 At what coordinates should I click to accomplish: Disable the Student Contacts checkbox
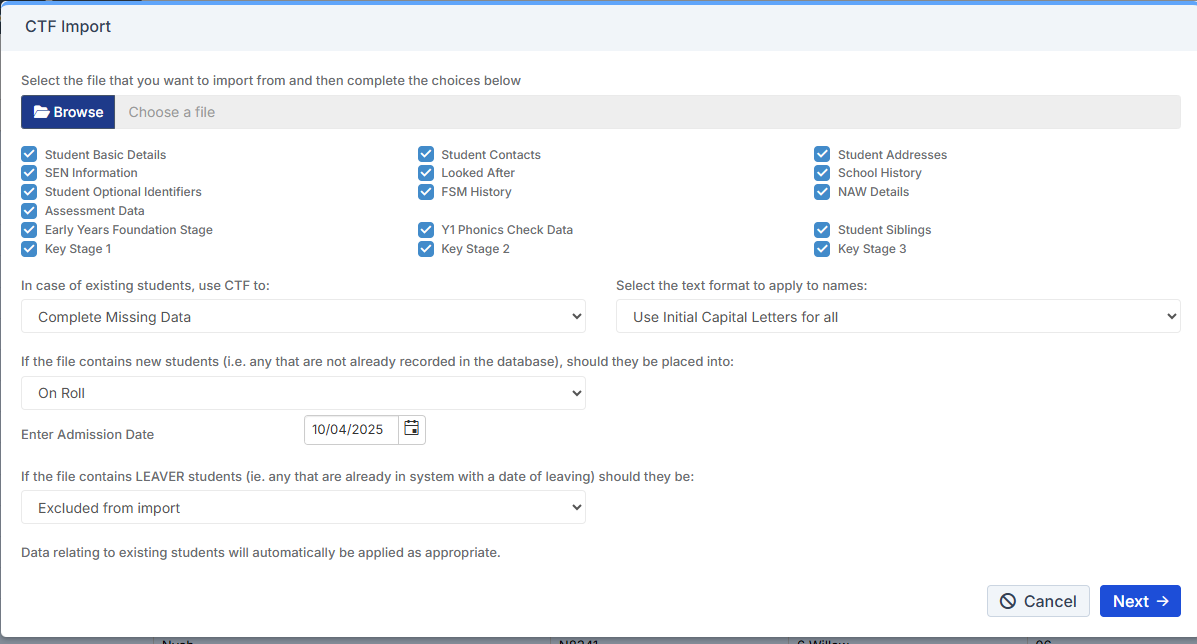click(426, 155)
